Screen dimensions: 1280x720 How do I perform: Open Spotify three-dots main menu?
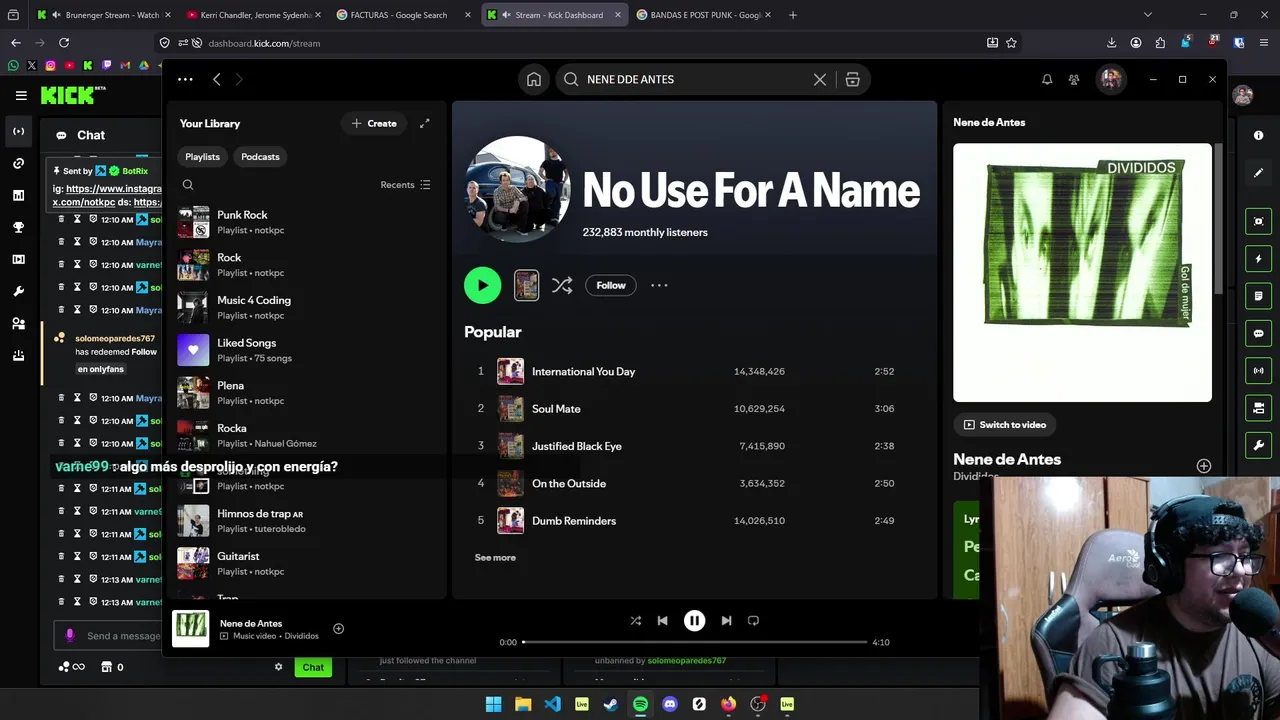coord(185,79)
